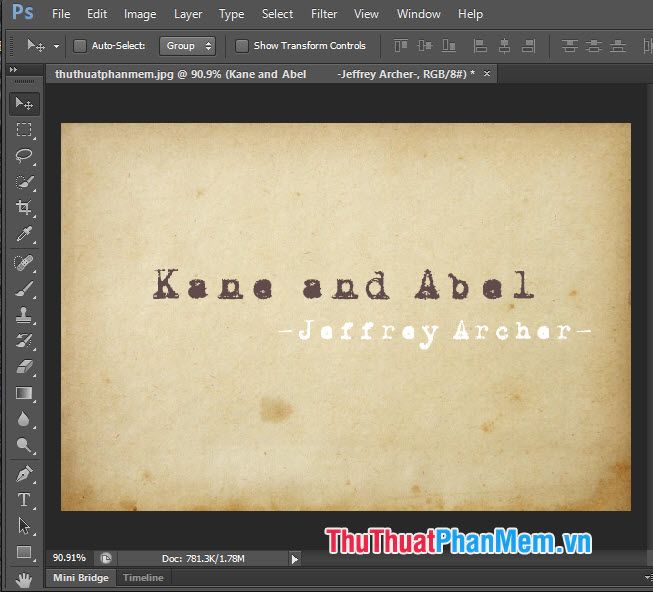Image resolution: width=653 pixels, height=592 pixels.
Task: Select the Hand tool
Action: [x=24, y=579]
